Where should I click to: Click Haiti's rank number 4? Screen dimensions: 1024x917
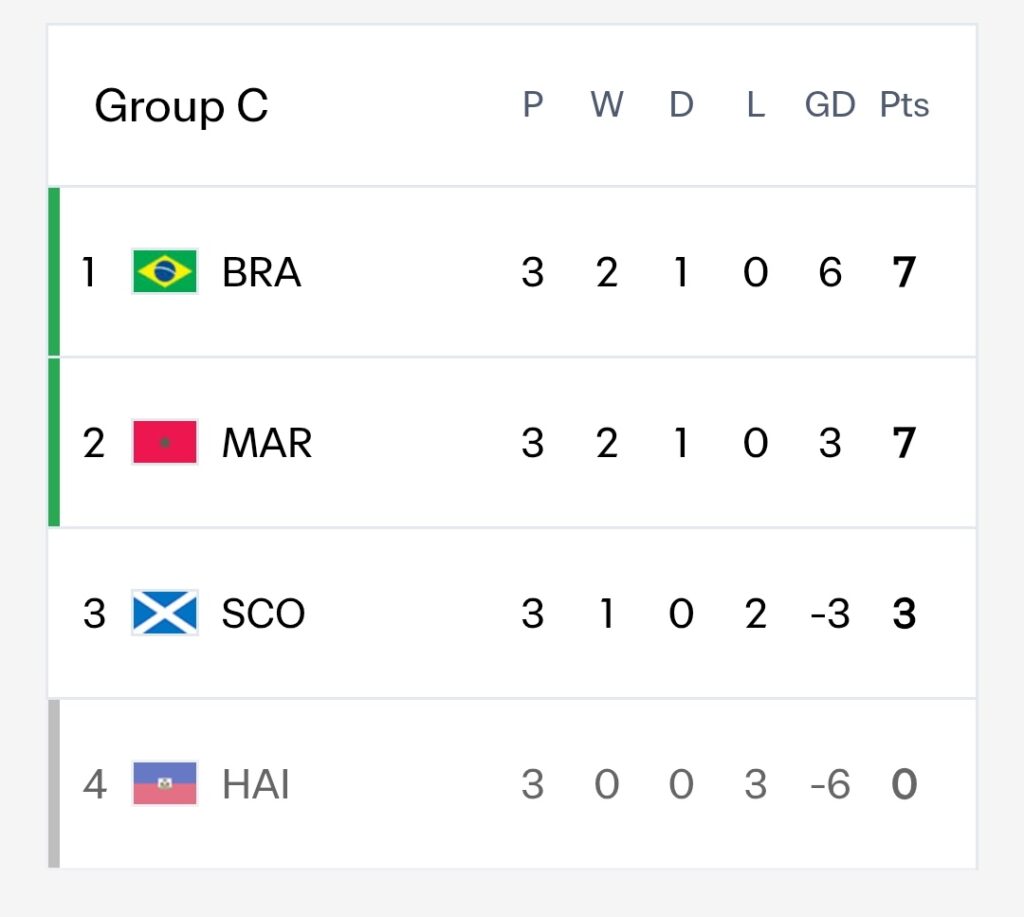[x=95, y=784]
